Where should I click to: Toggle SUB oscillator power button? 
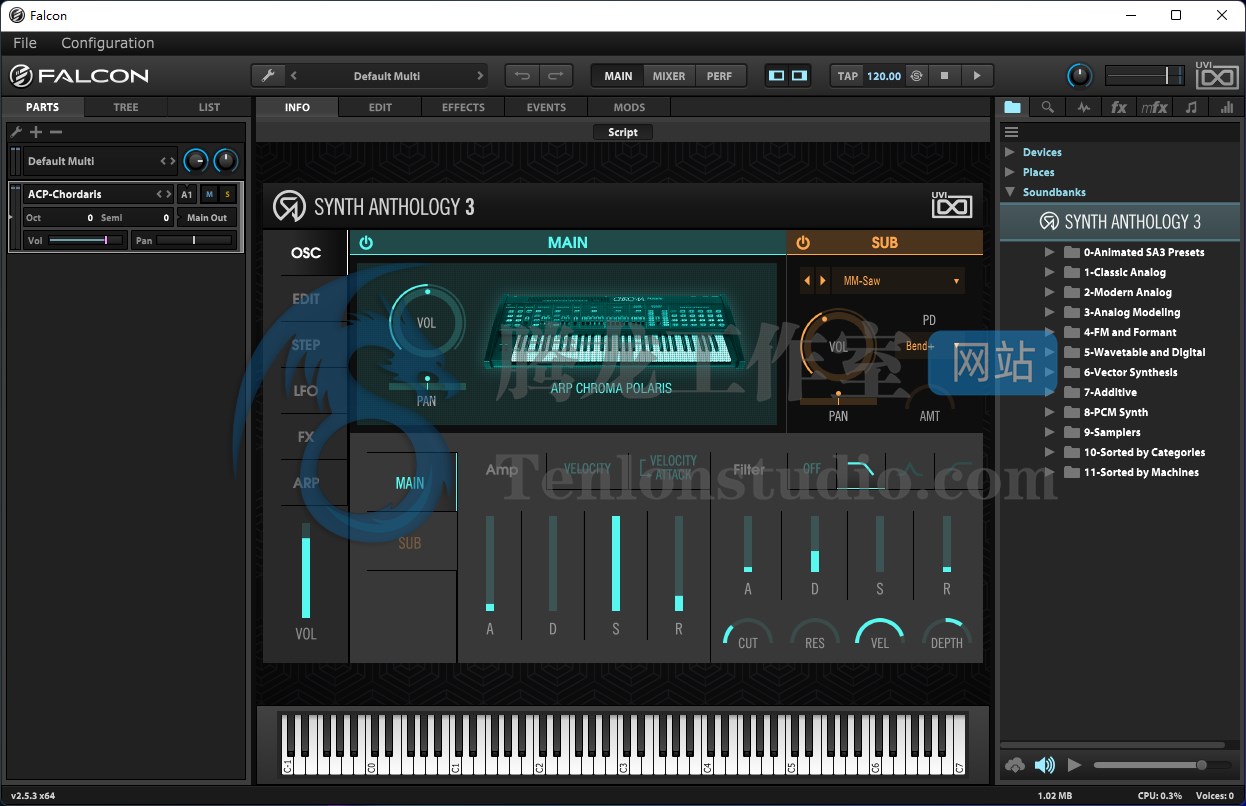[803, 242]
